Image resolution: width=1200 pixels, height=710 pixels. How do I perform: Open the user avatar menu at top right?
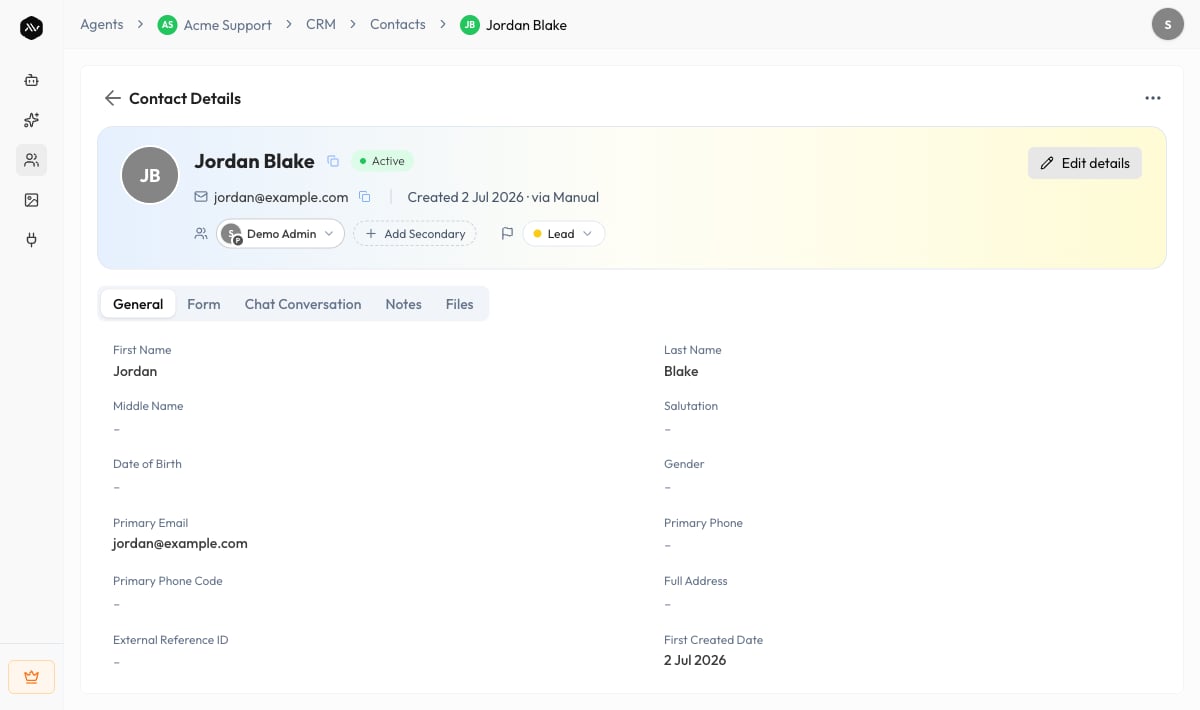point(1168,24)
